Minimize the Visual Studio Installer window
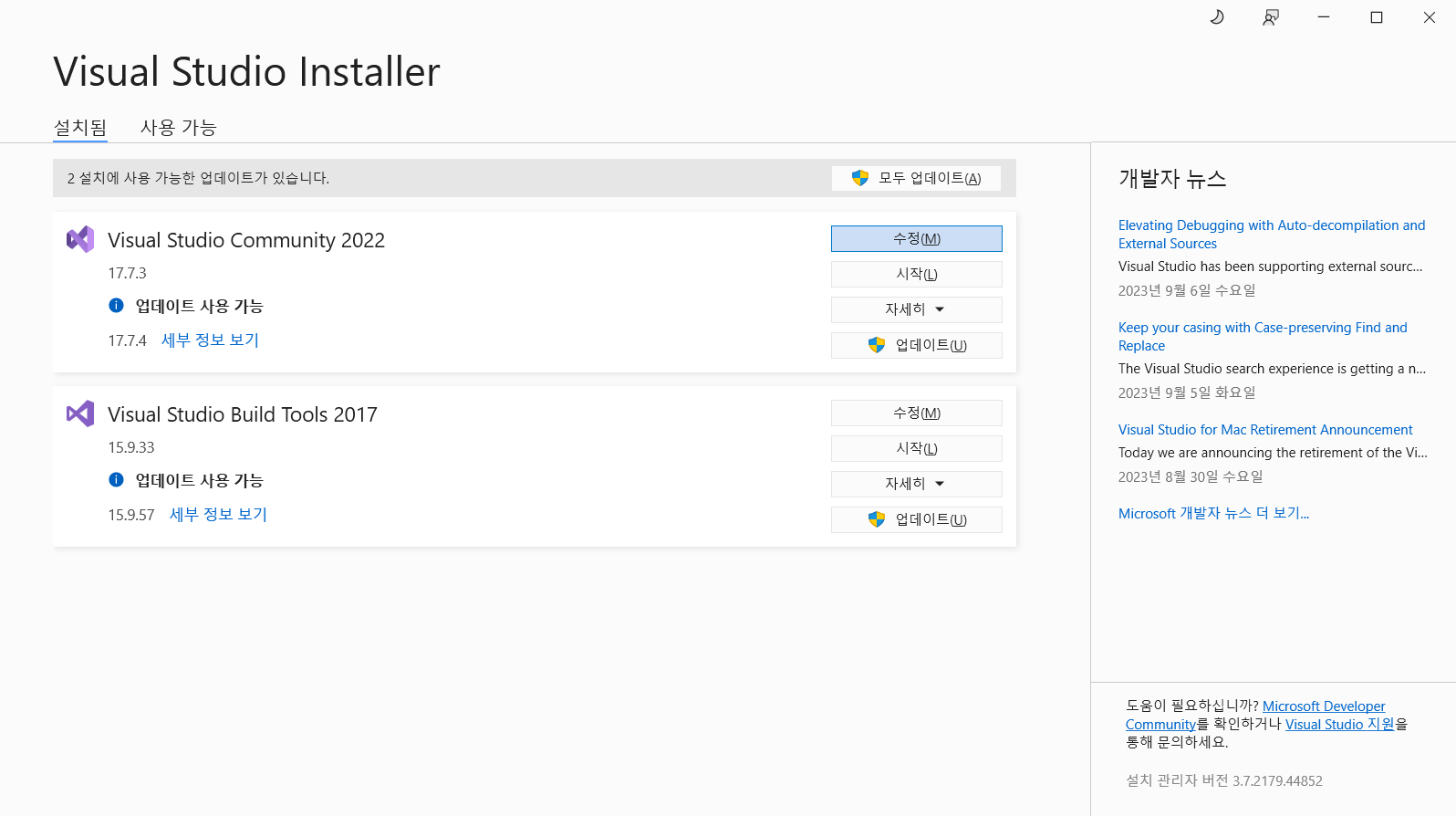This screenshot has height=816, width=1456. 1323,17
